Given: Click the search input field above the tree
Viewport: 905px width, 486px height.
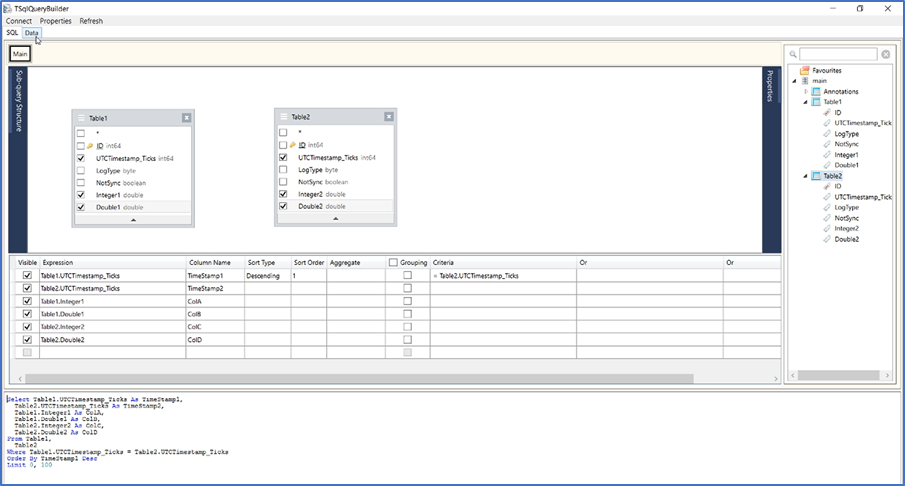Looking at the screenshot, I should point(838,54).
